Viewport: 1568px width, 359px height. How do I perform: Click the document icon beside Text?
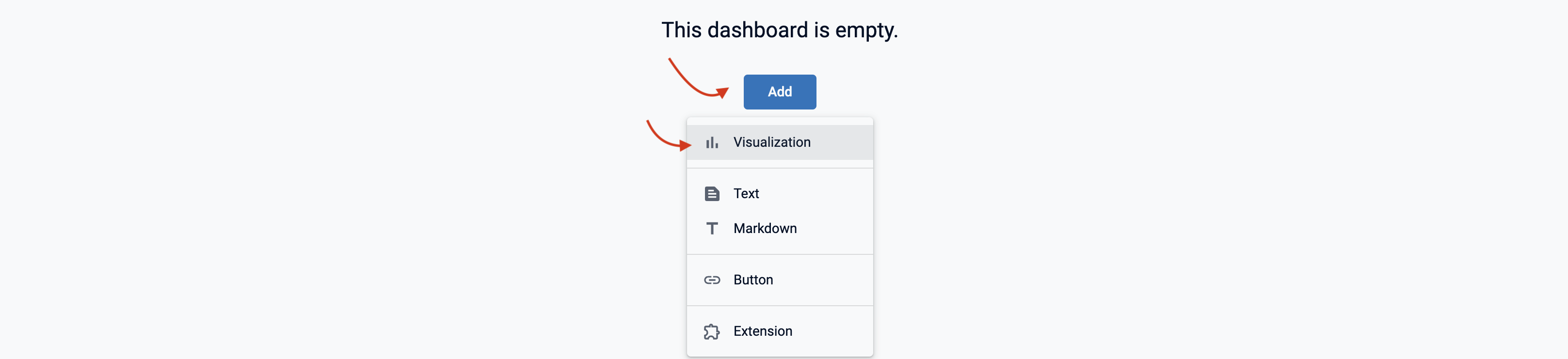pos(712,193)
